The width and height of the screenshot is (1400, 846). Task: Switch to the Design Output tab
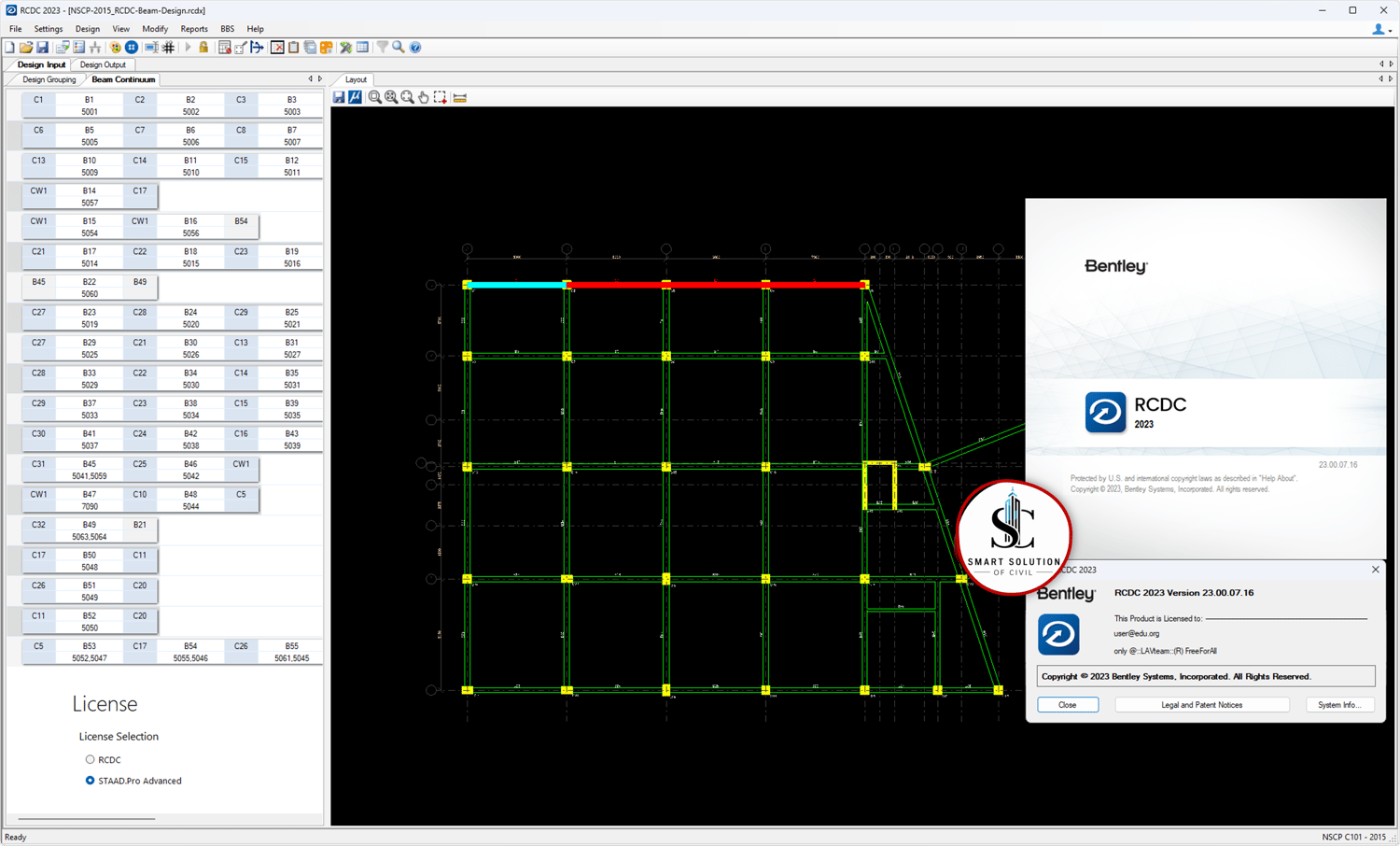tap(103, 65)
